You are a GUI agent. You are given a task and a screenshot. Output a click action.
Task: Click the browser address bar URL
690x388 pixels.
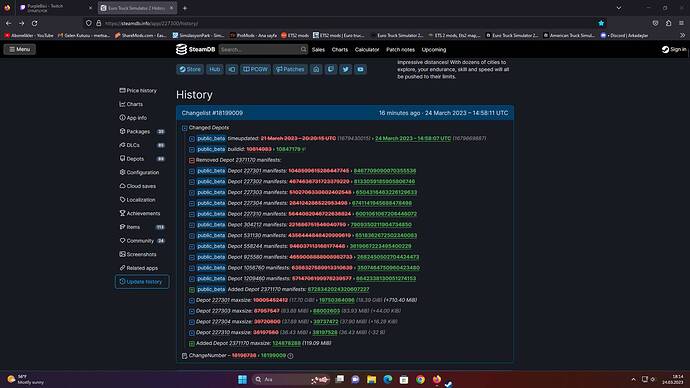[152, 23]
